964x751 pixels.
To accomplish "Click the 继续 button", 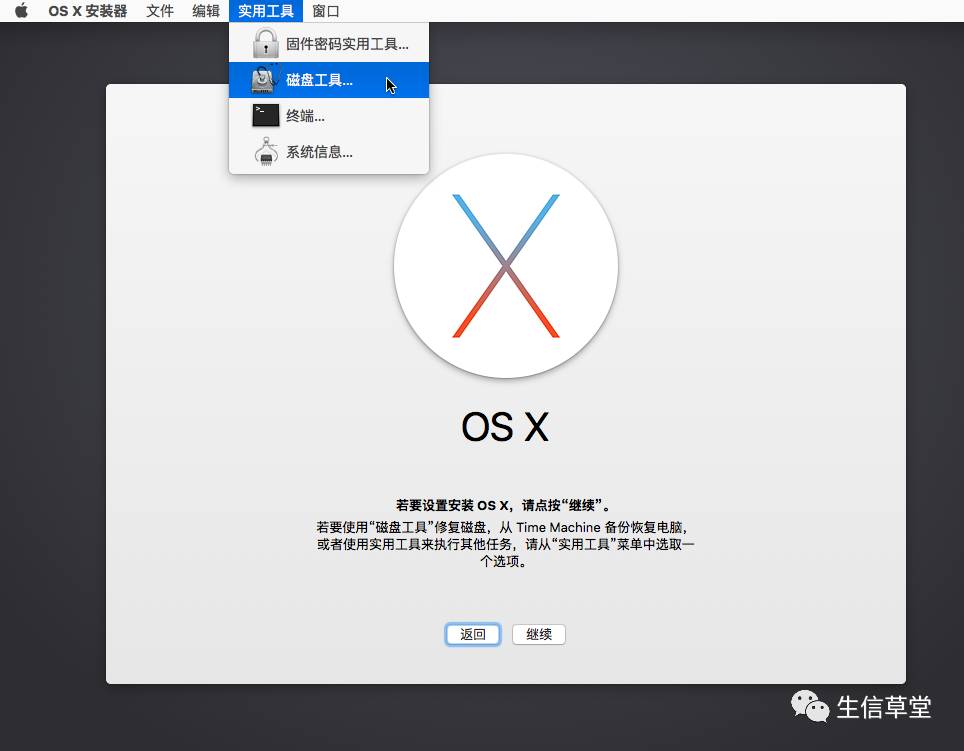I will 539,634.
